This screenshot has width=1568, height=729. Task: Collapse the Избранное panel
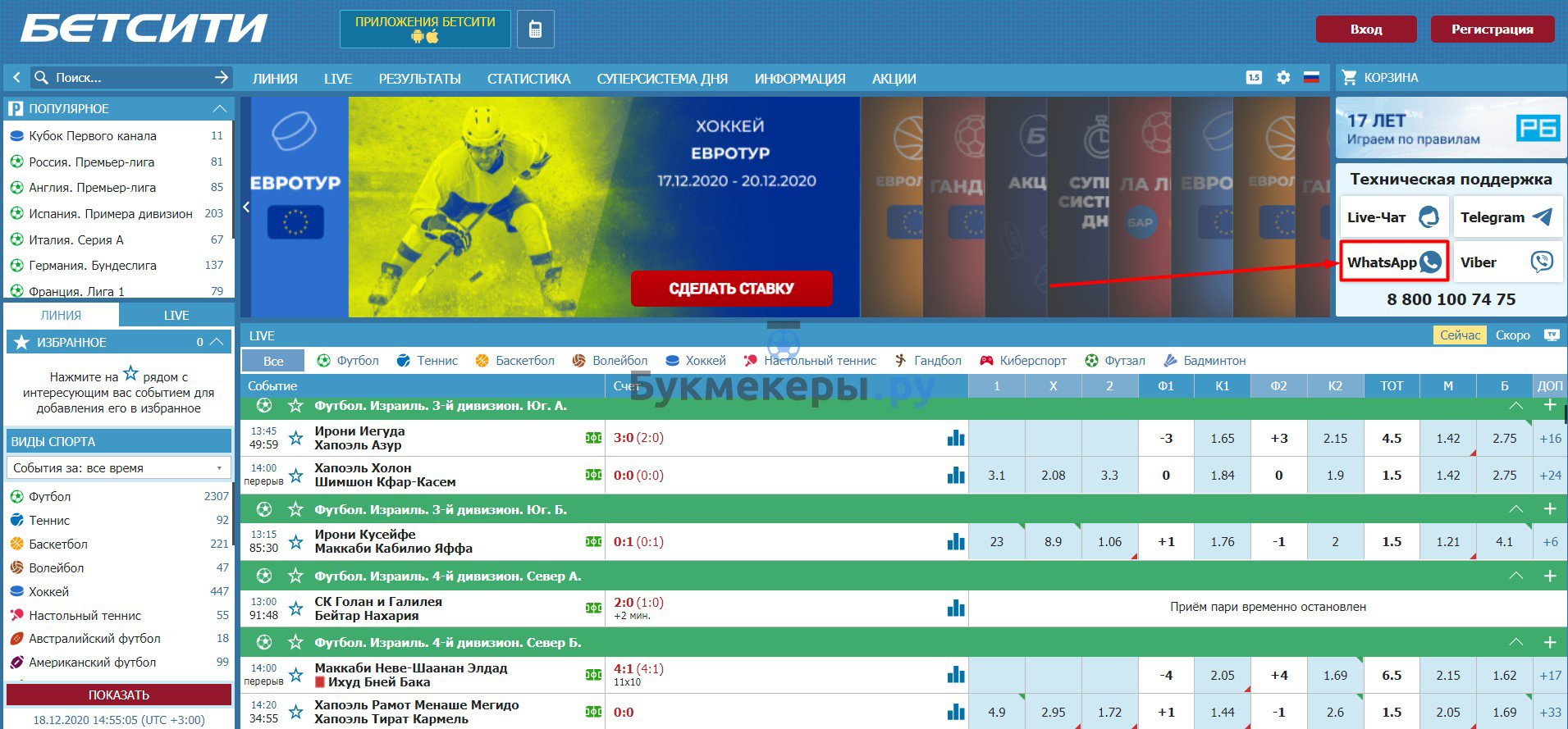(x=217, y=342)
